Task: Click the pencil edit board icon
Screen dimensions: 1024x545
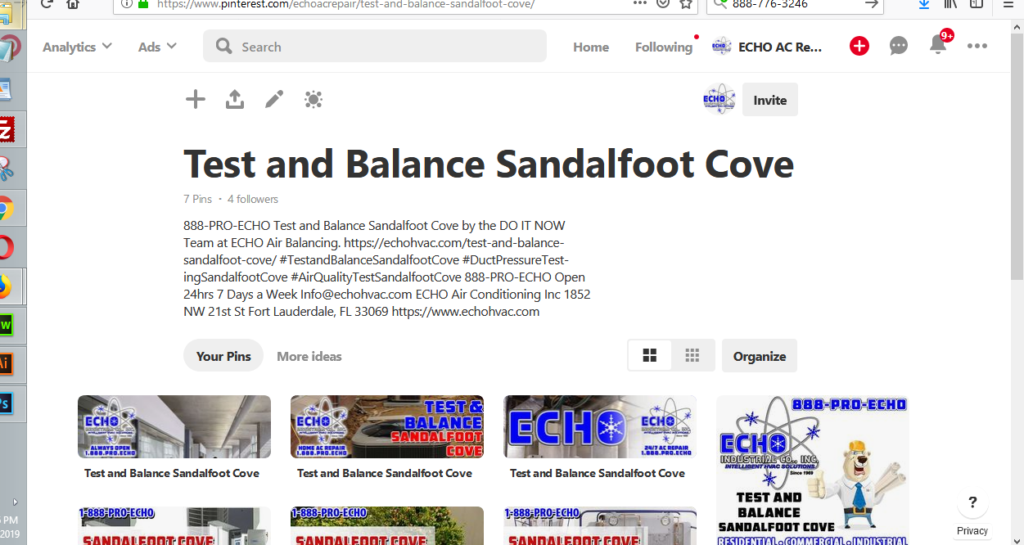Action: [274, 99]
